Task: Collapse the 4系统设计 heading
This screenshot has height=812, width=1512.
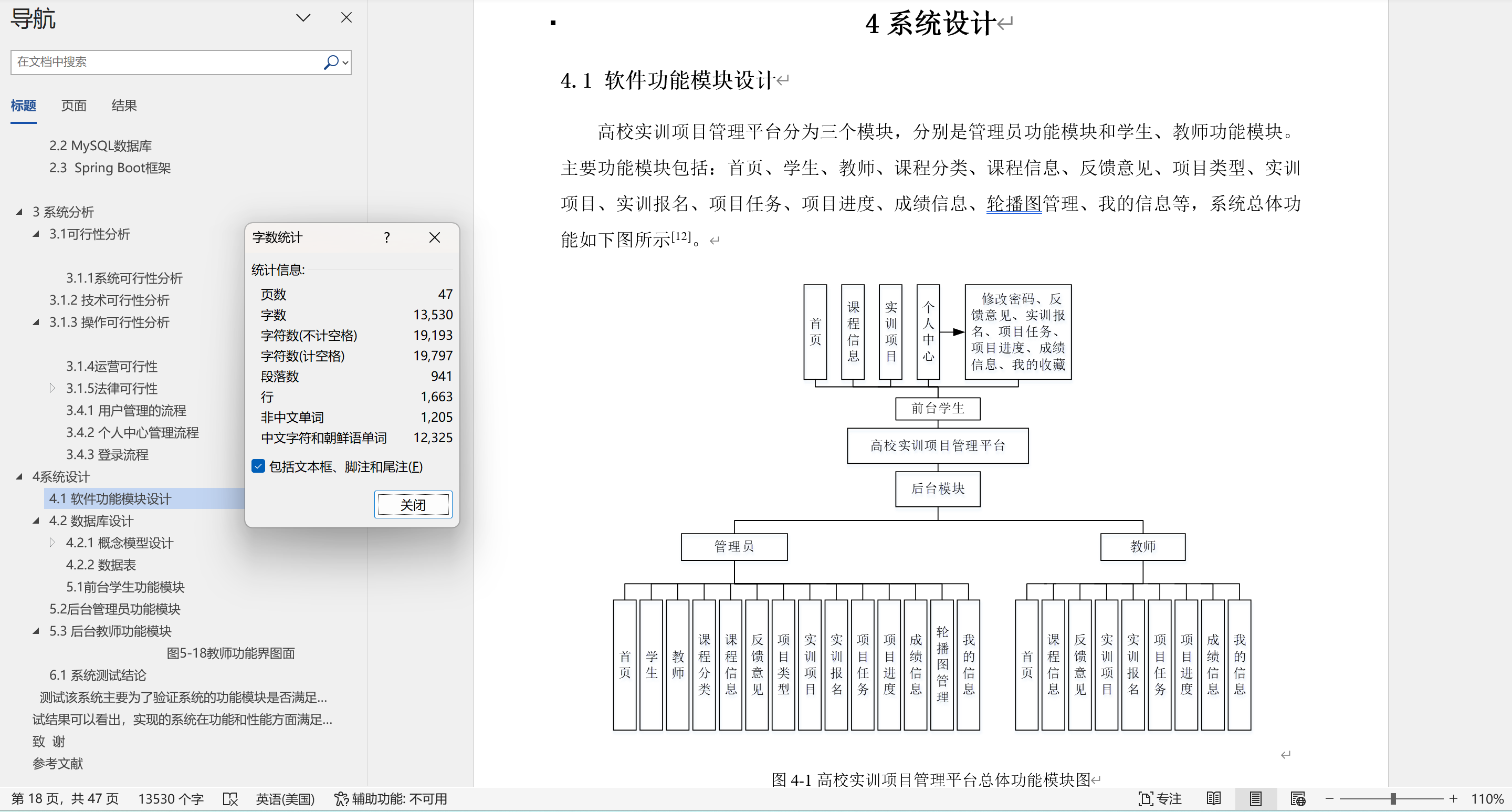Action: pyautogui.click(x=19, y=476)
